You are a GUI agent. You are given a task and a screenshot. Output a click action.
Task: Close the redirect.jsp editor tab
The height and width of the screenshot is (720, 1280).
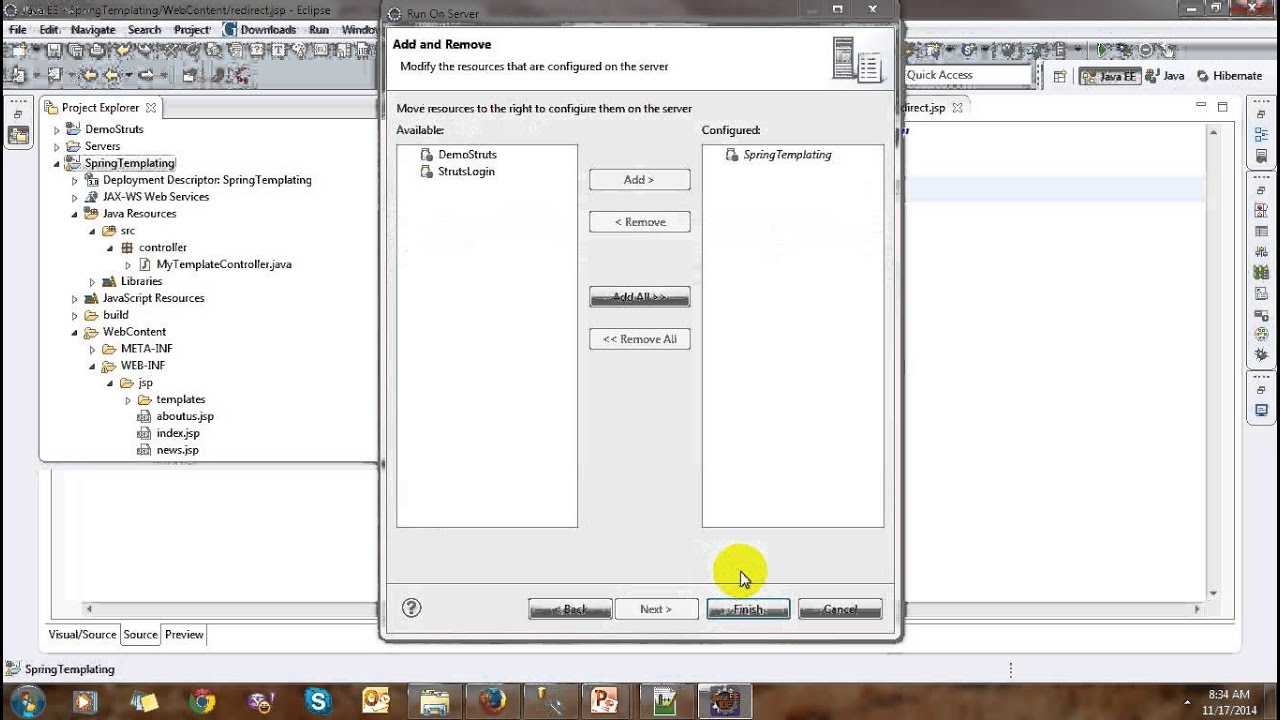point(956,107)
